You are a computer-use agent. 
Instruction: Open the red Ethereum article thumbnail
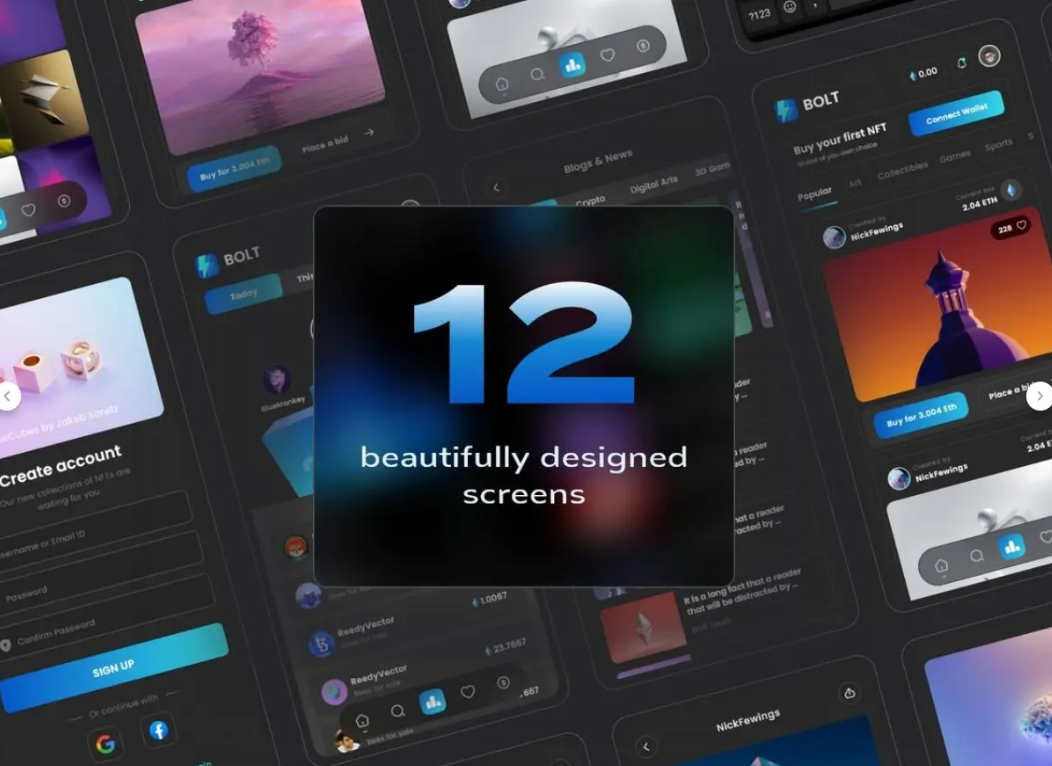coord(642,625)
